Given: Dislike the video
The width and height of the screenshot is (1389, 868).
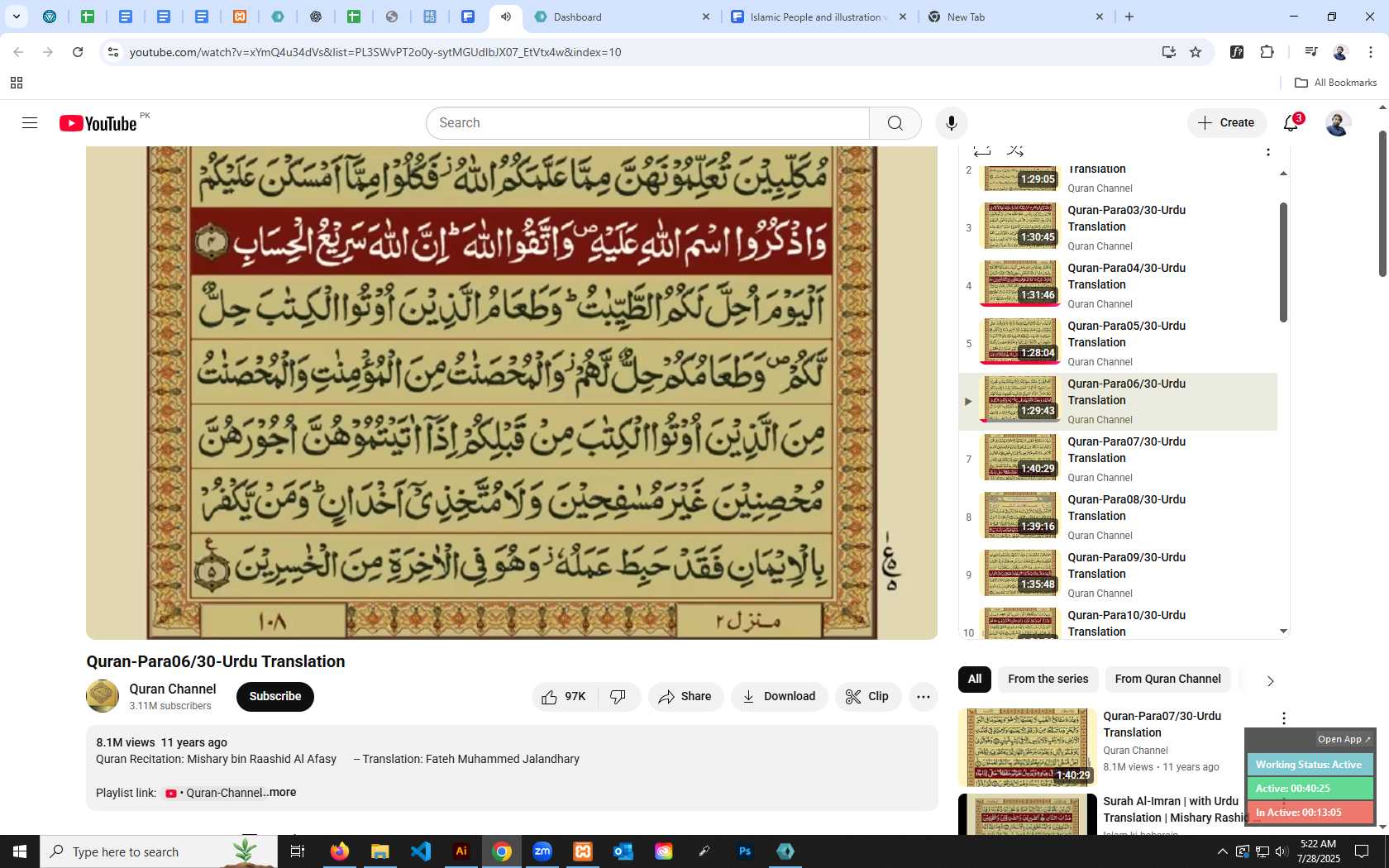Looking at the screenshot, I should [x=618, y=697].
